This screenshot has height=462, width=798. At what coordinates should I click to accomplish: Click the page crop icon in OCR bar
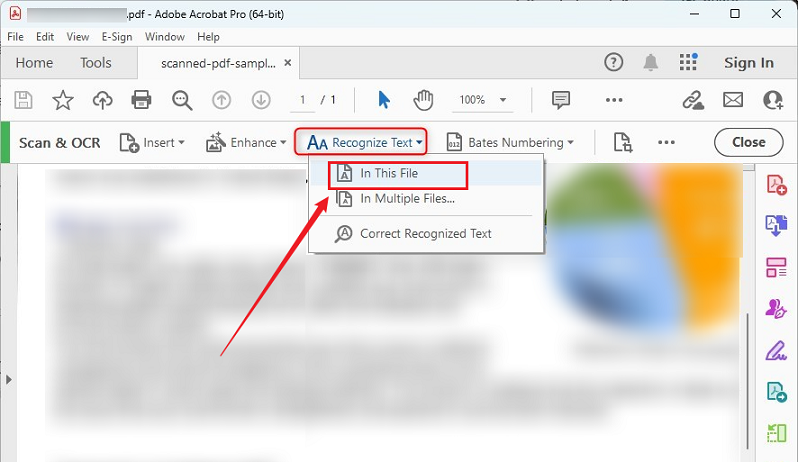tap(622, 142)
